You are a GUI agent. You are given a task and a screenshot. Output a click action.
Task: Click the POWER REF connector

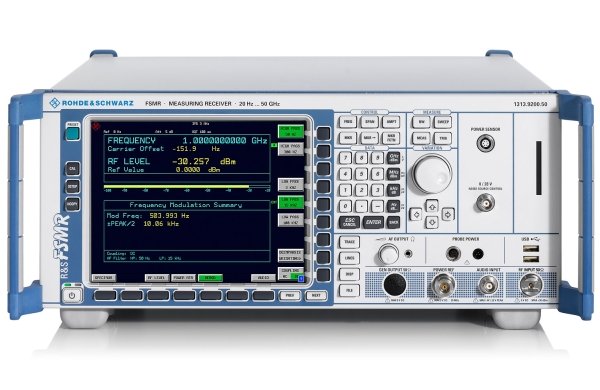(443, 286)
